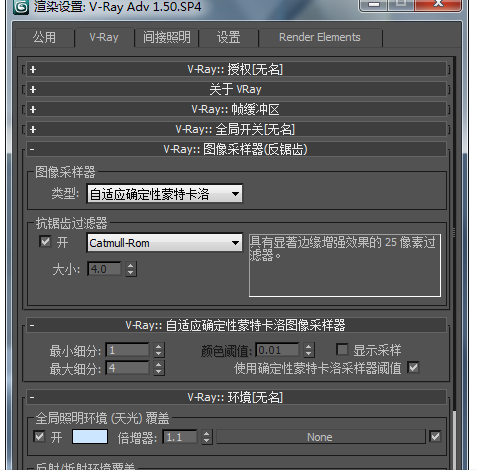Open the image sampler 类型 dropdown
This screenshot has height=470, width=477.
(164, 194)
